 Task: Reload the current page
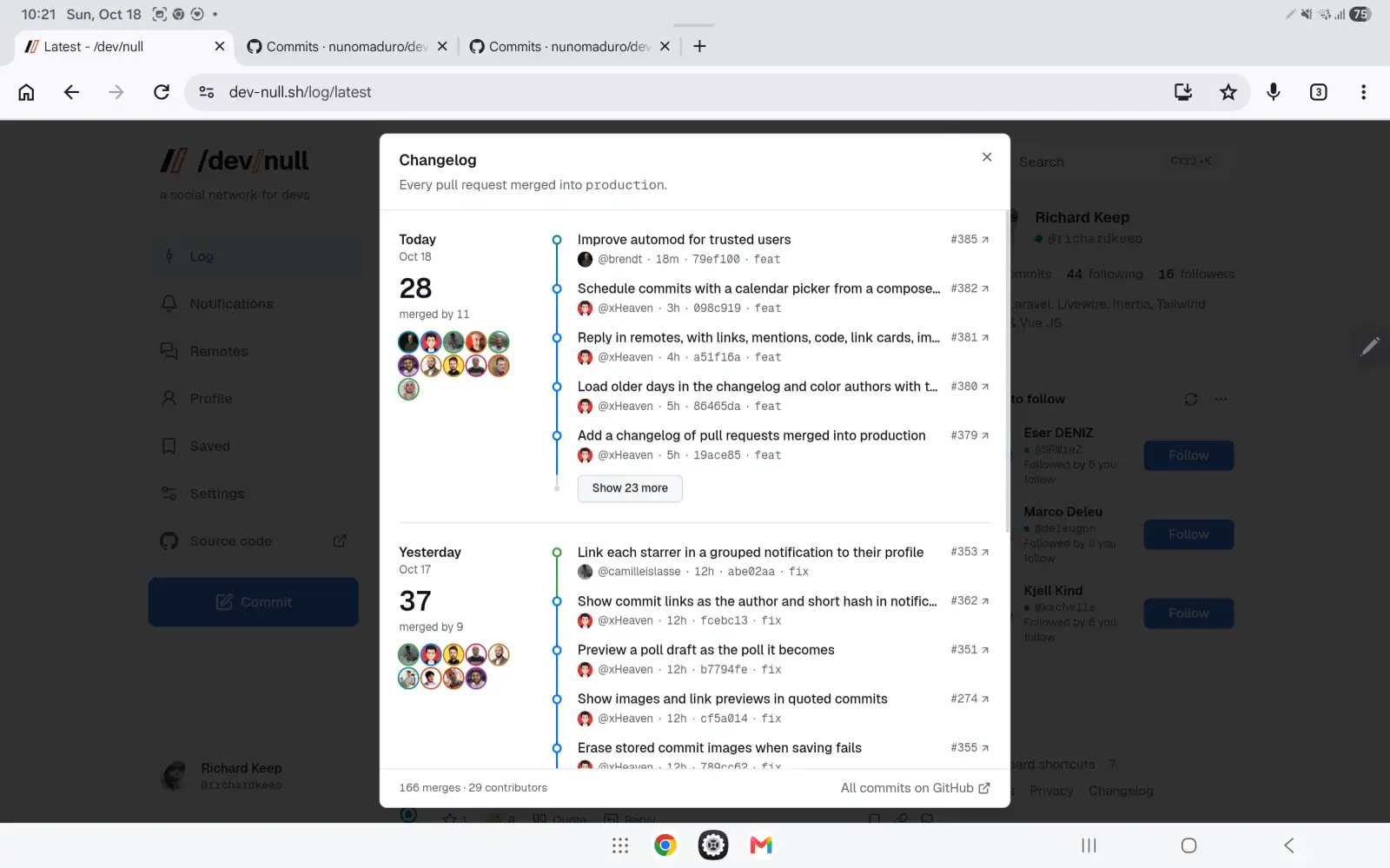[162, 92]
